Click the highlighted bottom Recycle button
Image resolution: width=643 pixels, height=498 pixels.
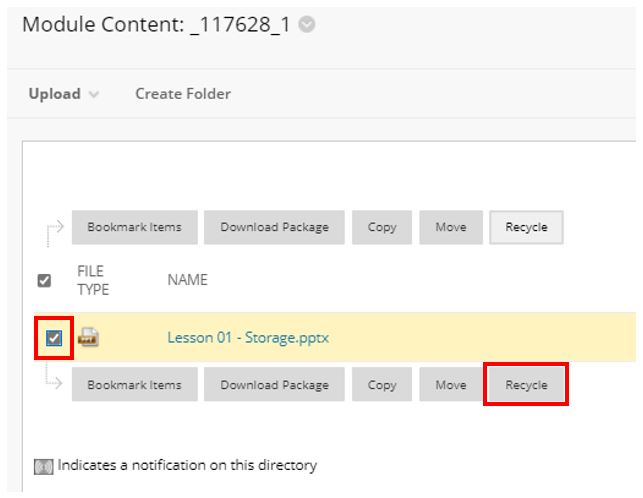point(526,384)
